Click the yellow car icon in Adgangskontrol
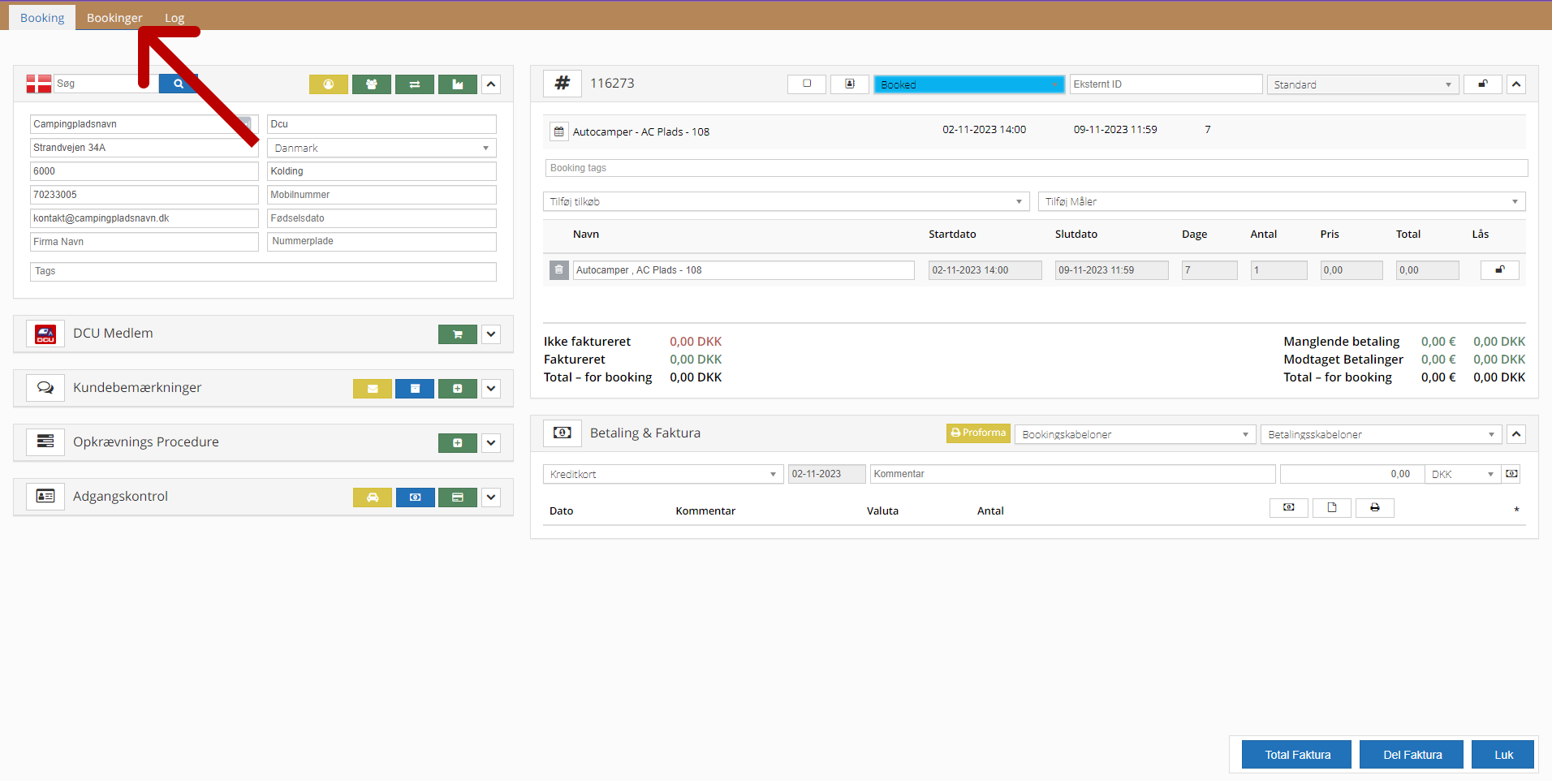1552x784 pixels. tap(373, 498)
